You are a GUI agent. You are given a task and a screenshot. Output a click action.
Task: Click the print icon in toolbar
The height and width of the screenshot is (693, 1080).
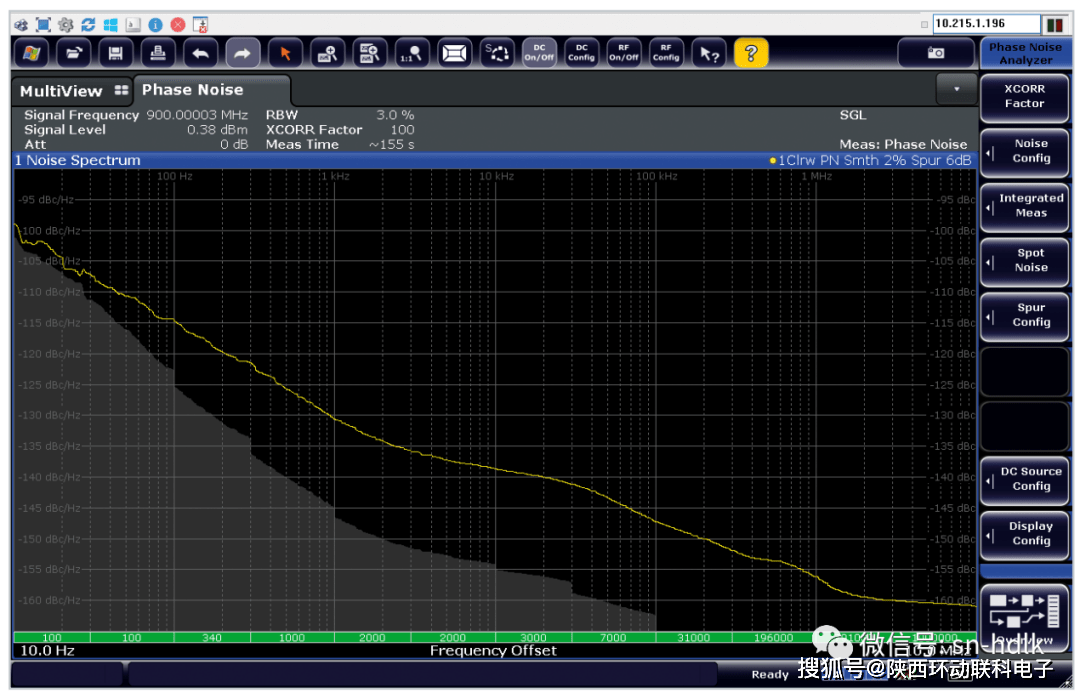point(158,53)
